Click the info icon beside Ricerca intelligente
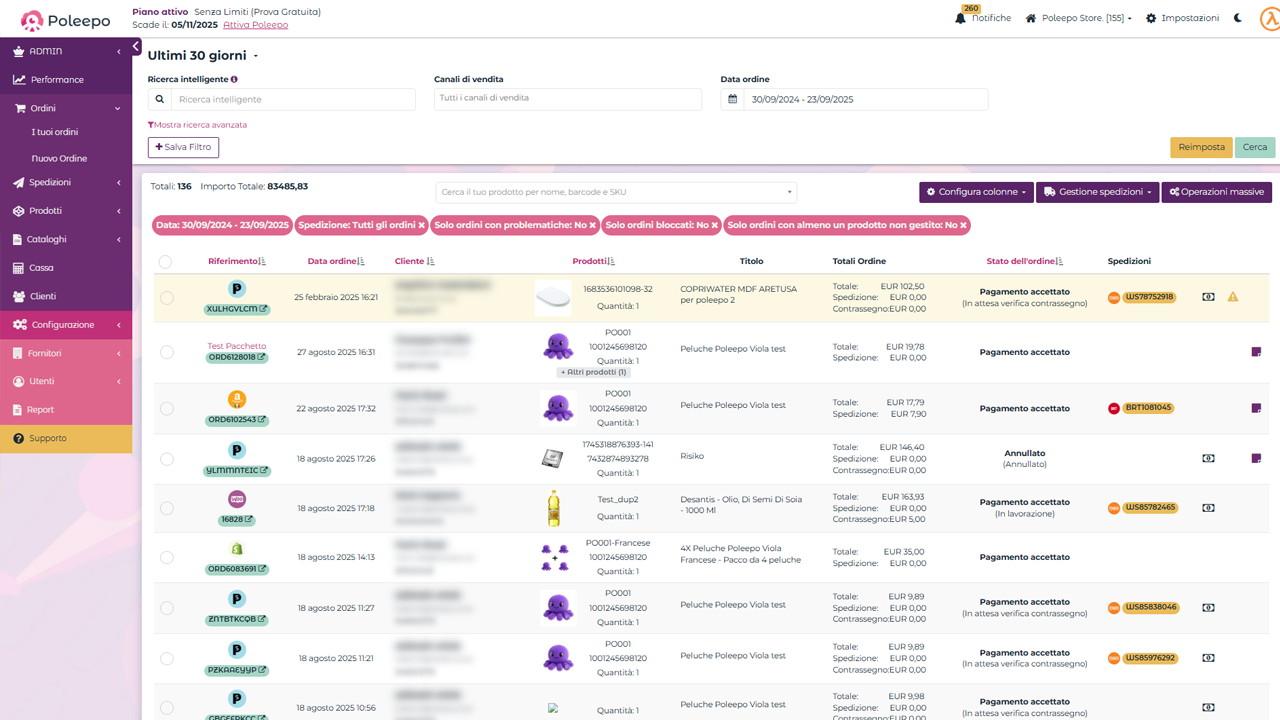This screenshot has width=1280, height=720. coord(234,79)
